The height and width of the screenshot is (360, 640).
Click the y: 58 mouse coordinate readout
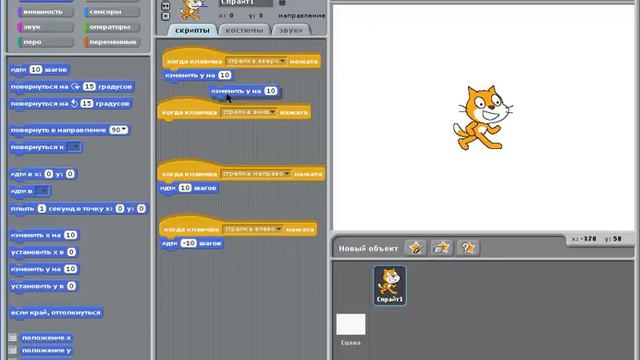[x=613, y=239]
